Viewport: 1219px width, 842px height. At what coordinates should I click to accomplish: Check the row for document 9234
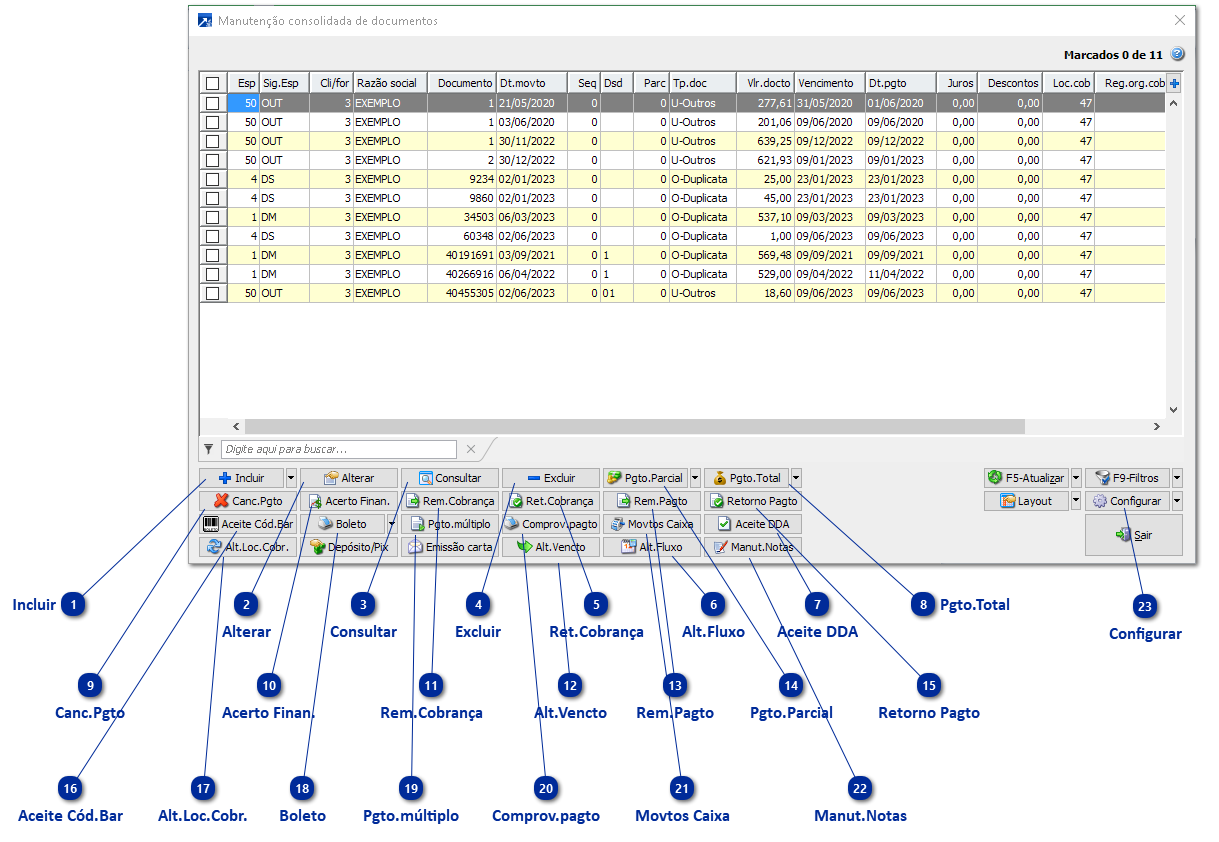click(212, 179)
